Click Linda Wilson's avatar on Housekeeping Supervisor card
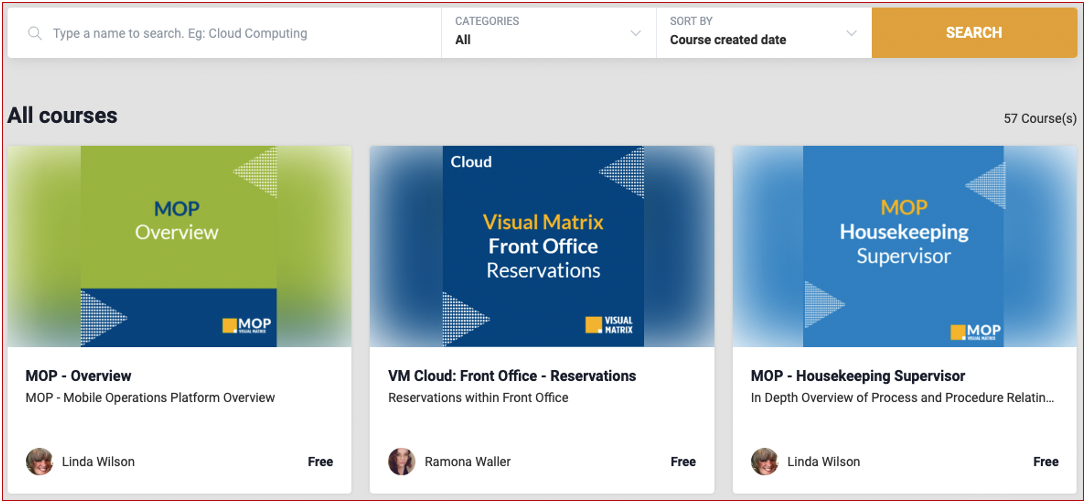Viewport: 1087px width, 504px height. 765,461
